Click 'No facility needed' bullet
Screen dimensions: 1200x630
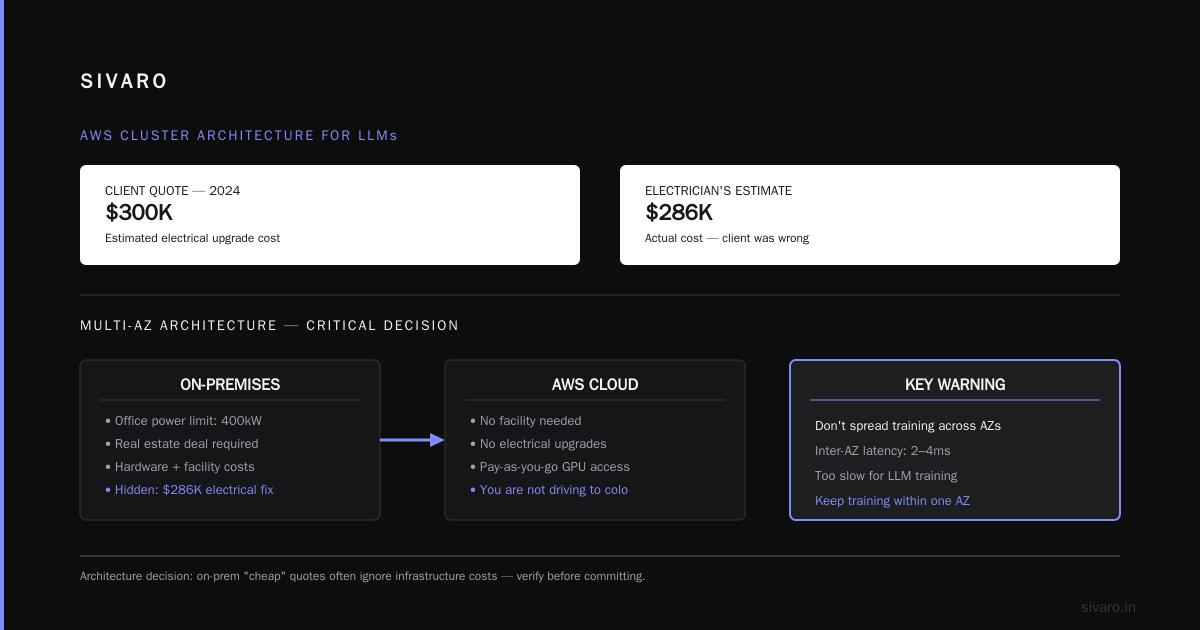(525, 421)
